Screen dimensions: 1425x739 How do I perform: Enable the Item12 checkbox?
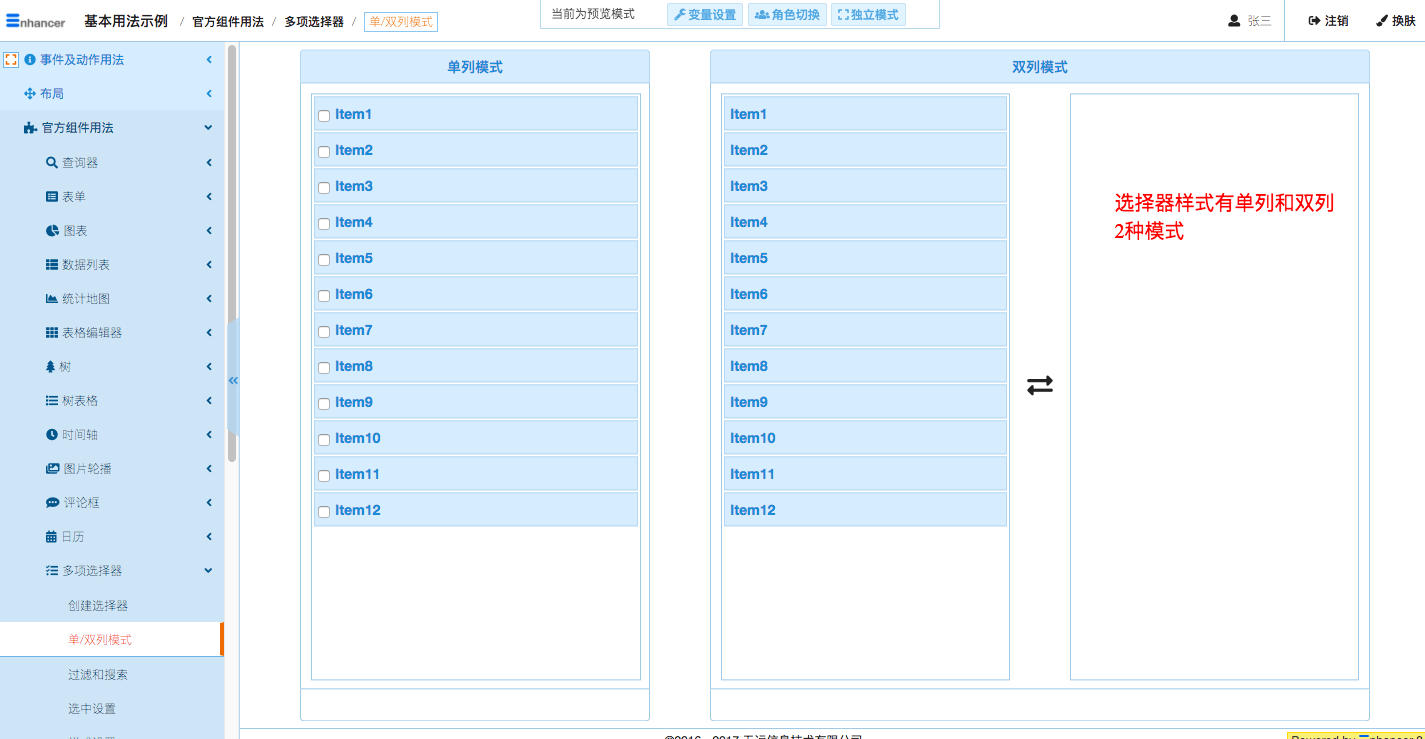pyautogui.click(x=324, y=512)
